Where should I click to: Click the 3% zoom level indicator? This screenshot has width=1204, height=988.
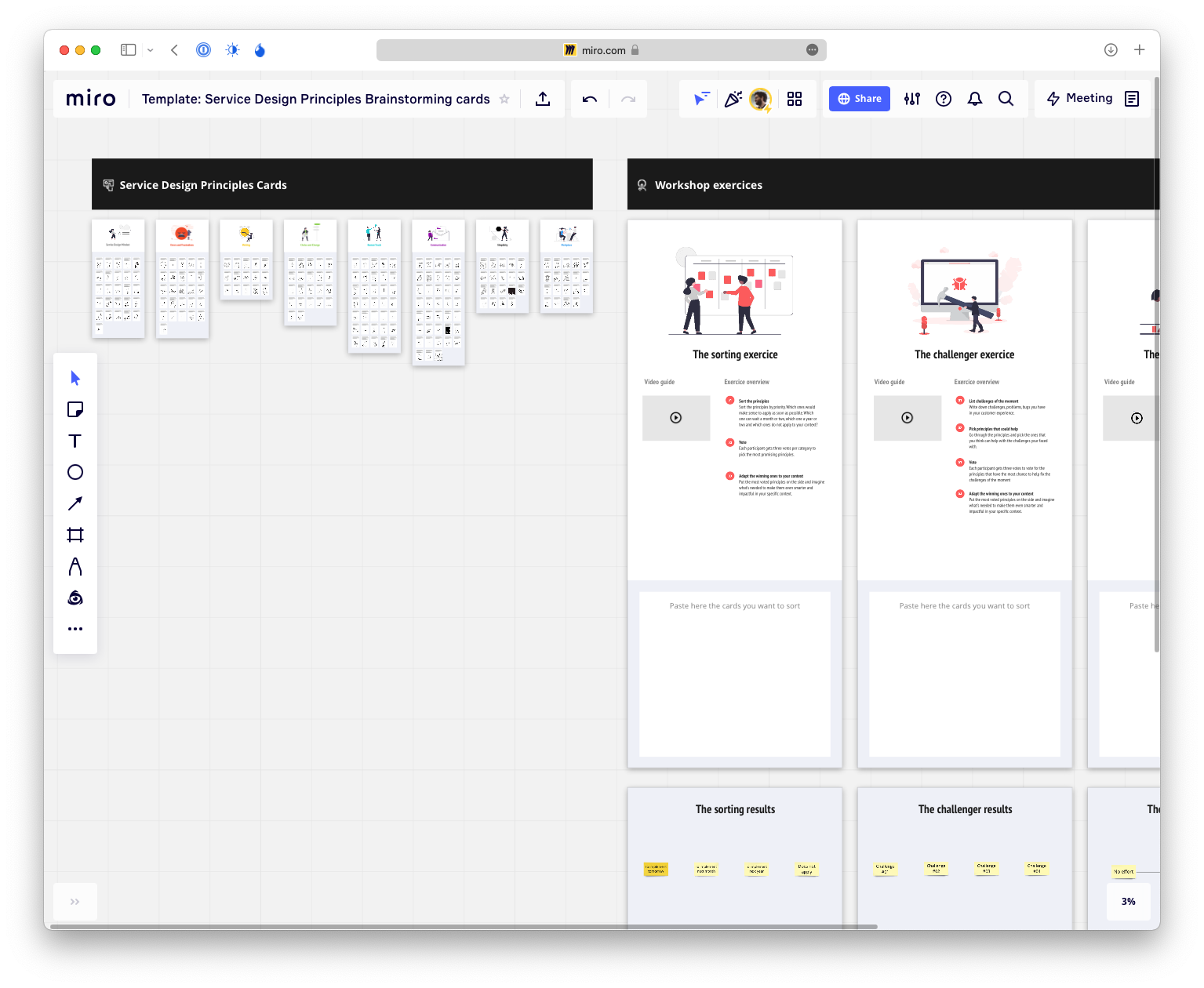[1129, 902]
